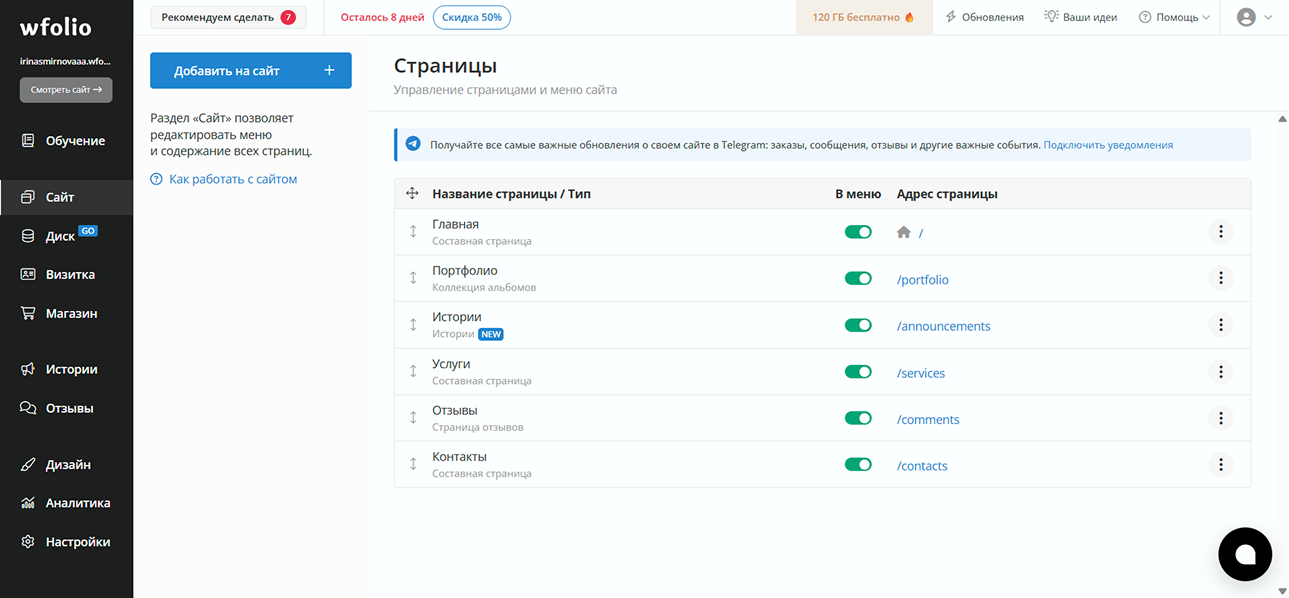
Task: Open the chat support bubble icon
Action: (x=1245, y=554)
